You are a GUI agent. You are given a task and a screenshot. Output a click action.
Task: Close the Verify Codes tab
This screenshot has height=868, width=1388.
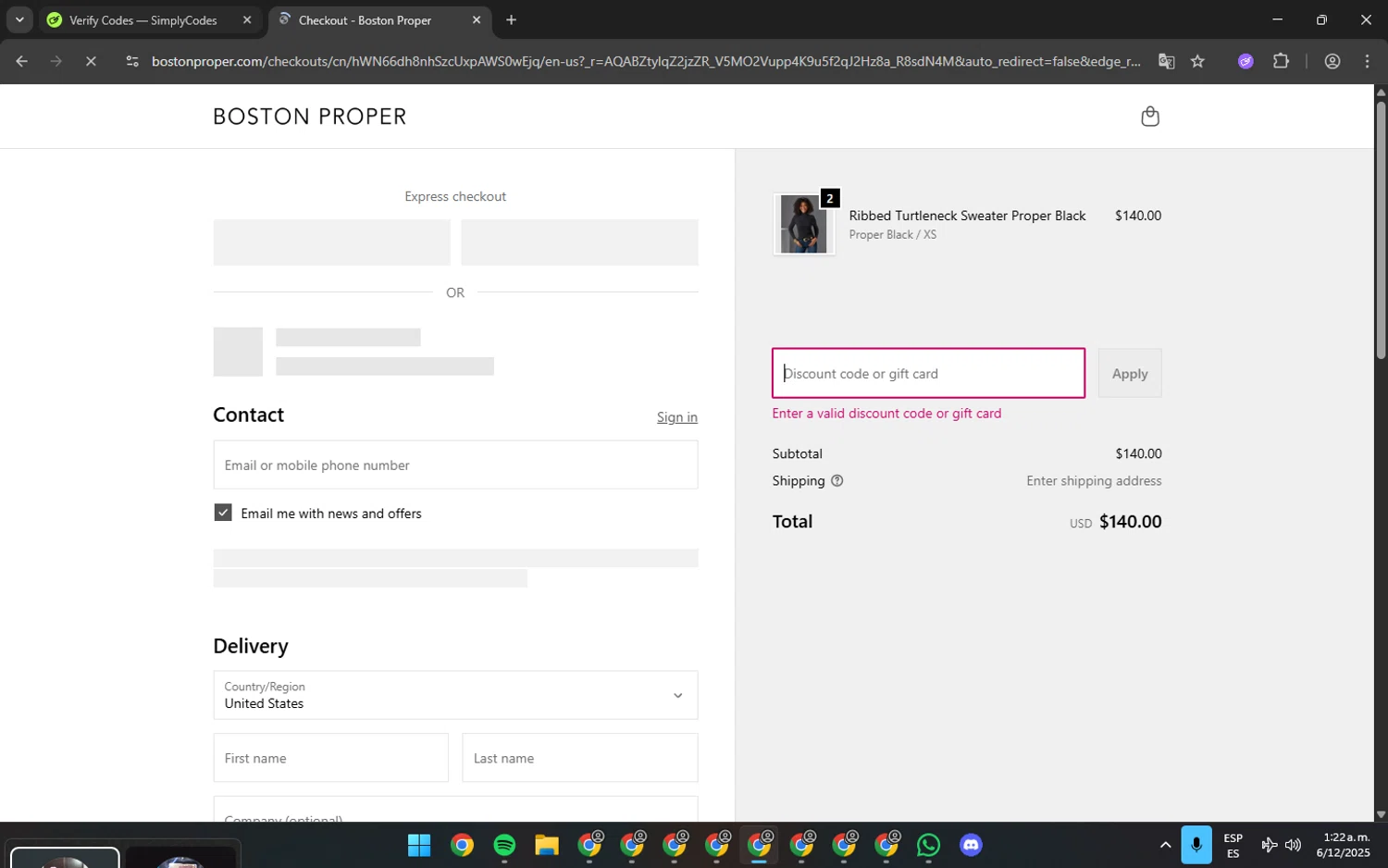coord(247,19)
